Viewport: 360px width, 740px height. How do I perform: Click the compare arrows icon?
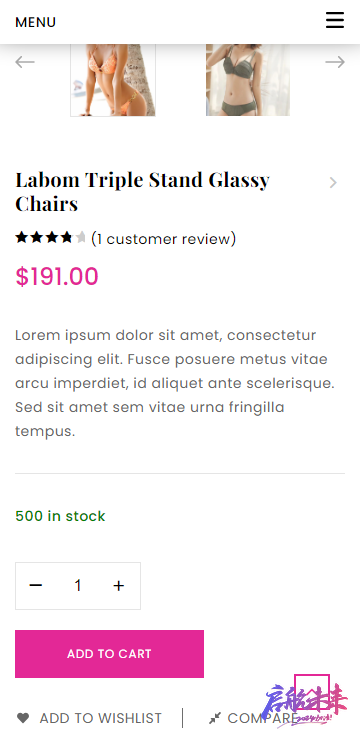tap(215, 718)
